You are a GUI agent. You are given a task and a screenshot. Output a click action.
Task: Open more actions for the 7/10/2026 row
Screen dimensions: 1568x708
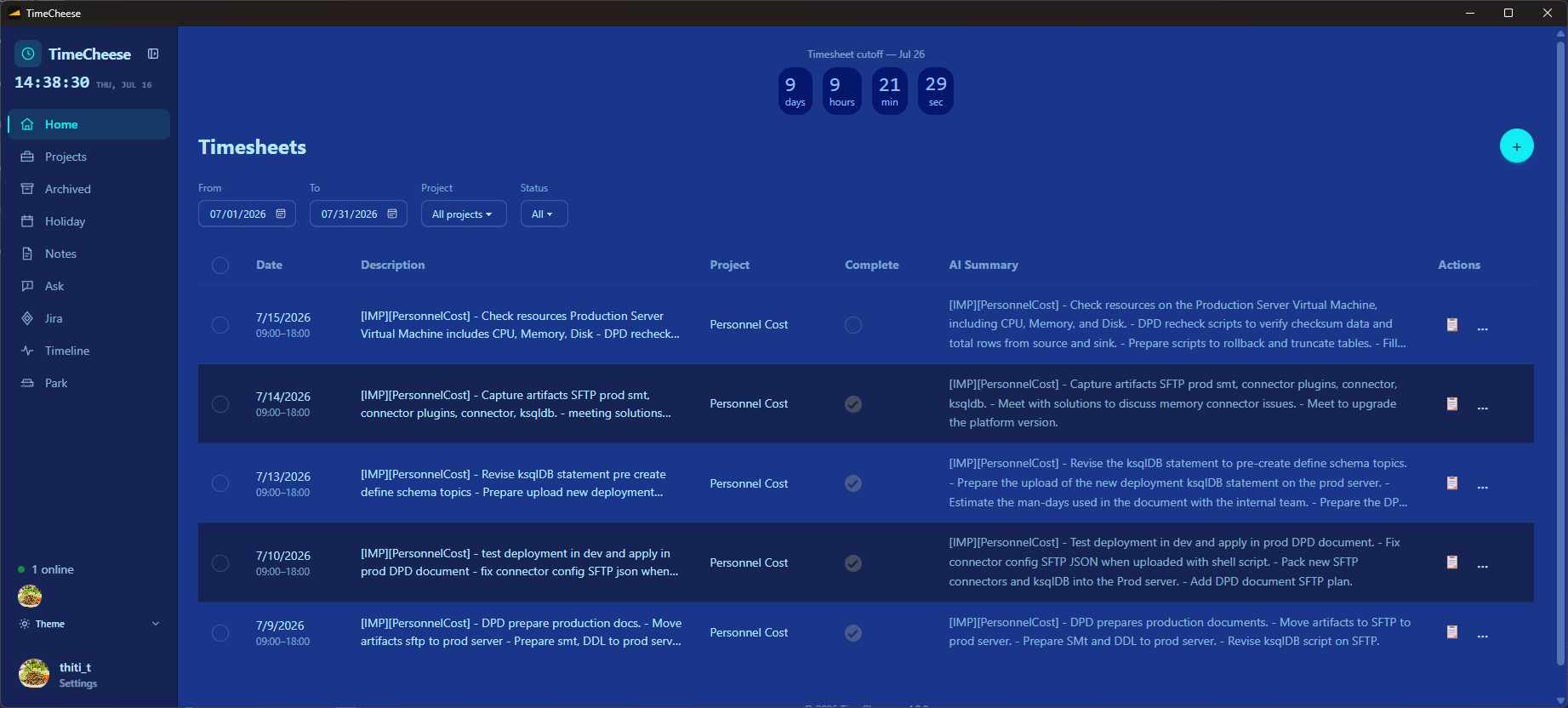click(1483, 567)
